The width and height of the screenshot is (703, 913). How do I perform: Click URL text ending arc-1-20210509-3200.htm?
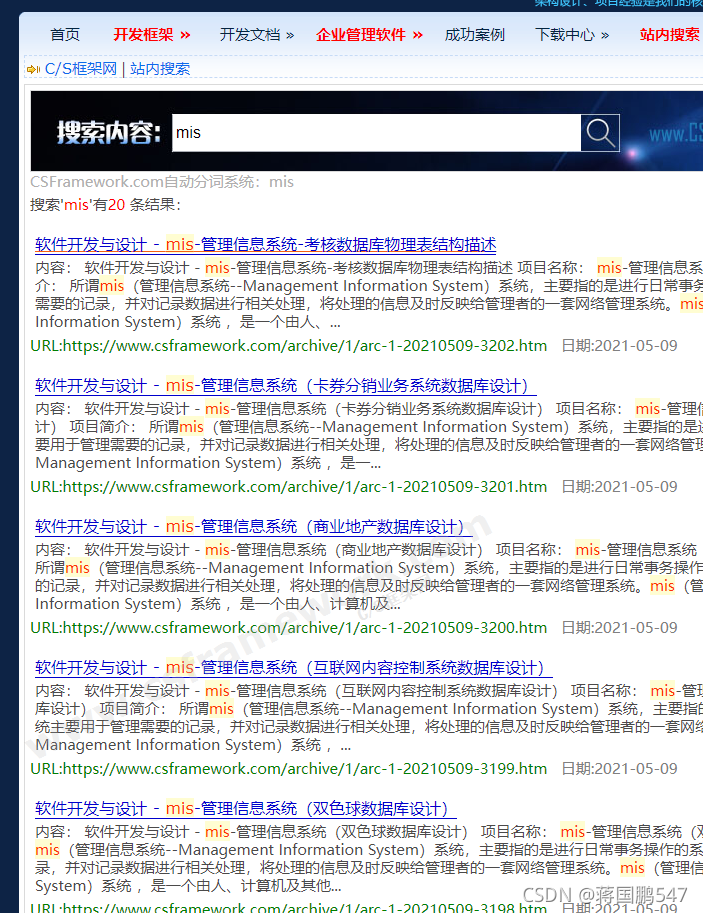coord(289,628)
